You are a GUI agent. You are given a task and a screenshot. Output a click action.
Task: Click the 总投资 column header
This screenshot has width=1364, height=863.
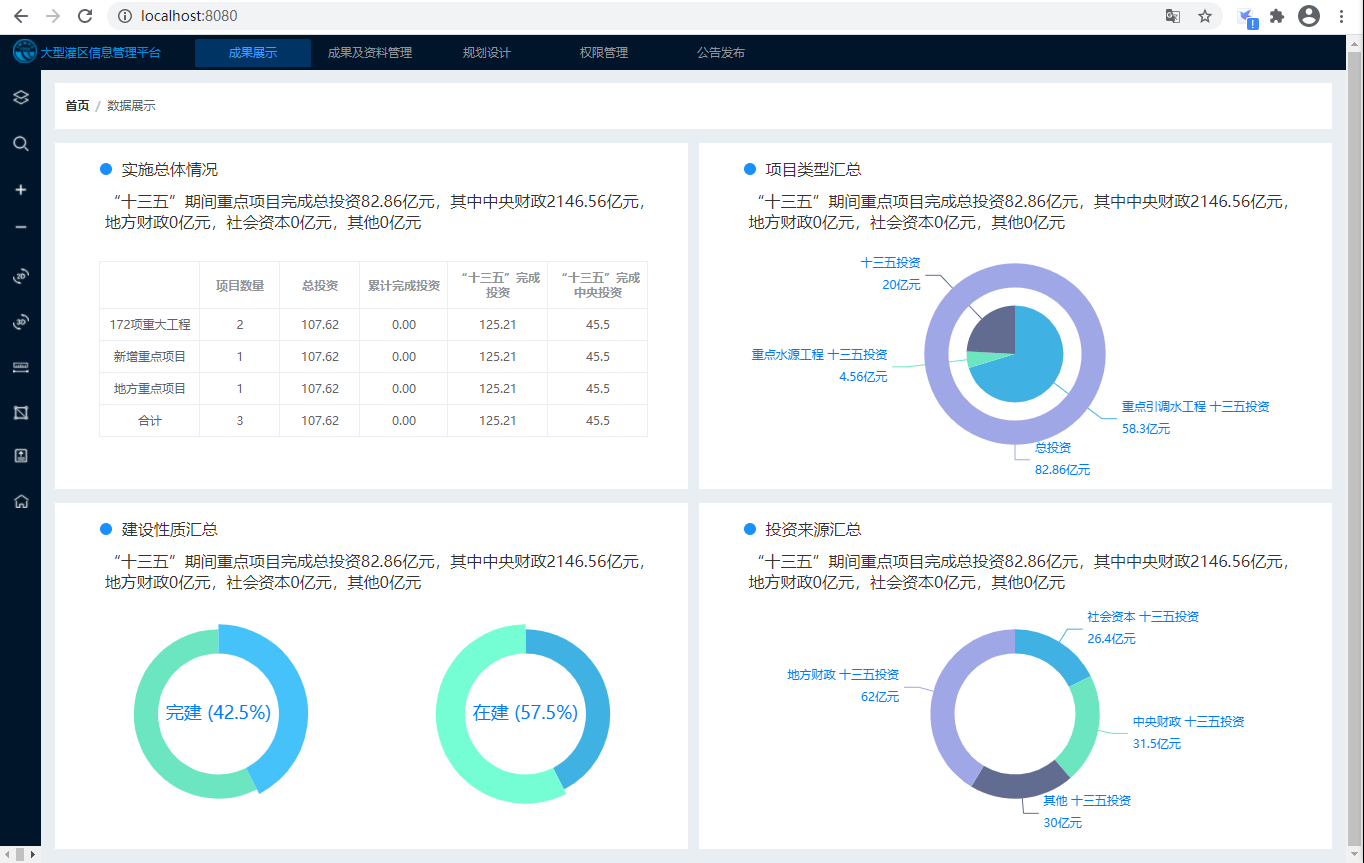pyautogui.click(x=320, y=286)
